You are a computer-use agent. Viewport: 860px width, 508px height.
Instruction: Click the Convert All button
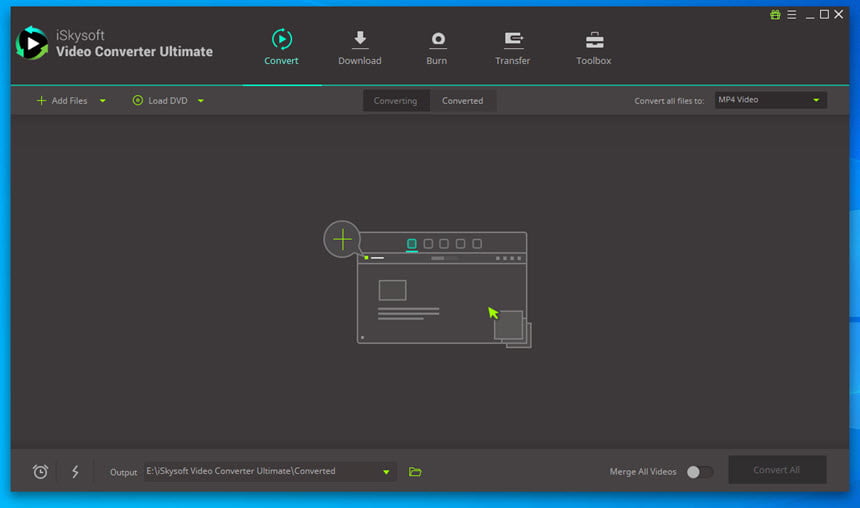(777, 470)
